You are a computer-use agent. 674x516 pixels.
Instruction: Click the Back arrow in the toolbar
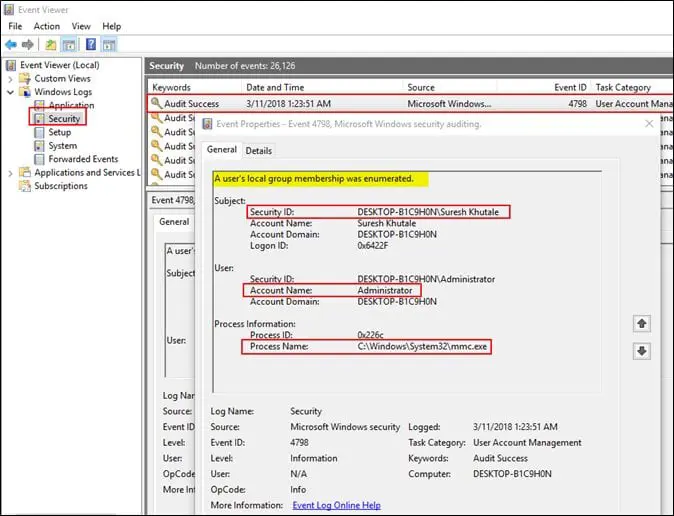coord(10,45)
